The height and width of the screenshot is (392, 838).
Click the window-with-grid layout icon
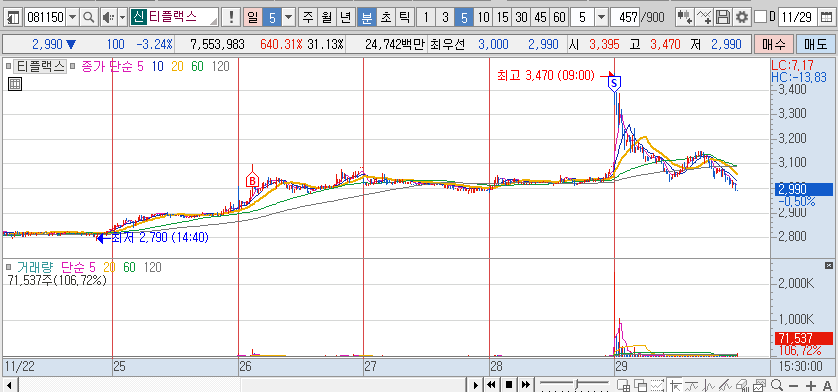623,385
